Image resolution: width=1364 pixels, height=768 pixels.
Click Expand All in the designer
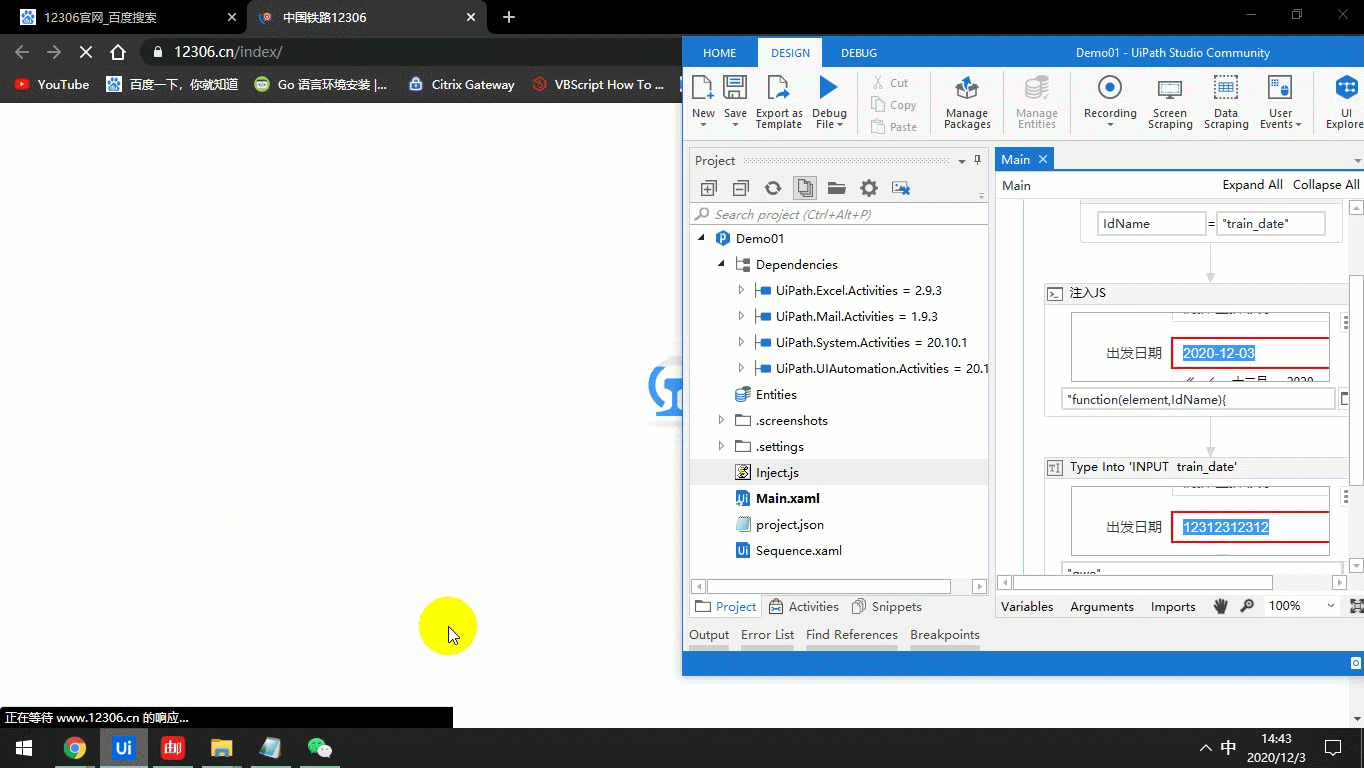[1252, 185]
